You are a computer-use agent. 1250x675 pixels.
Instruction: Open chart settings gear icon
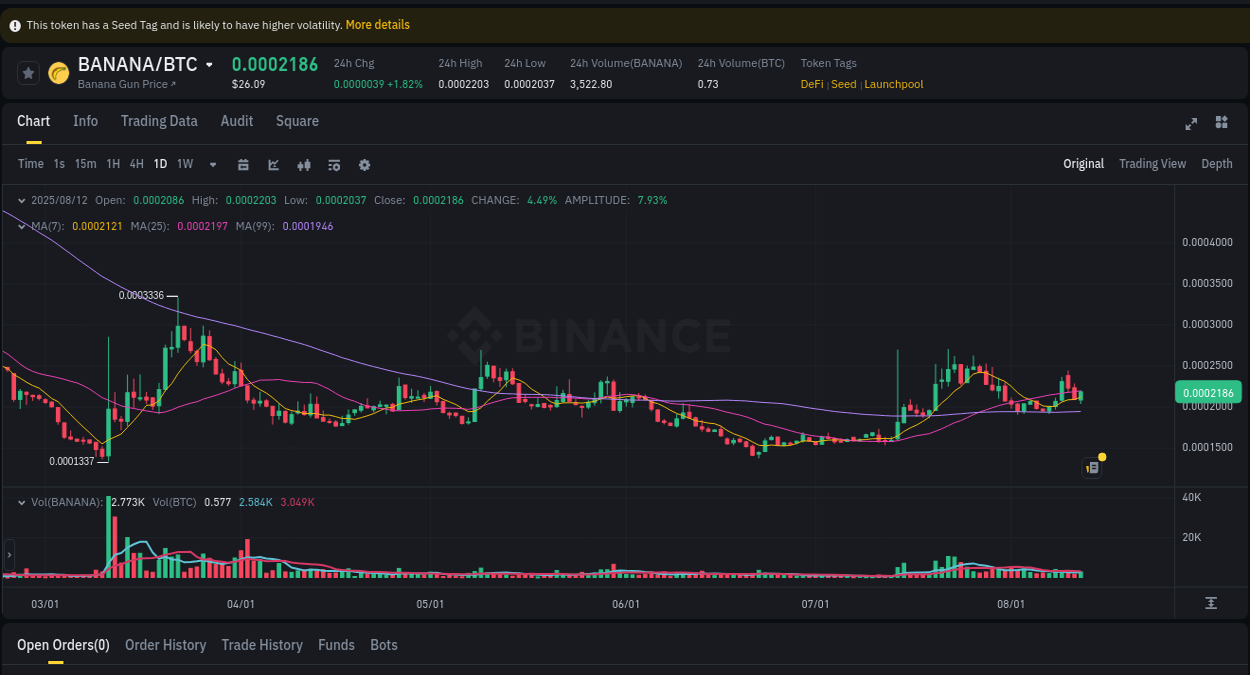click(x=364, y=164)
